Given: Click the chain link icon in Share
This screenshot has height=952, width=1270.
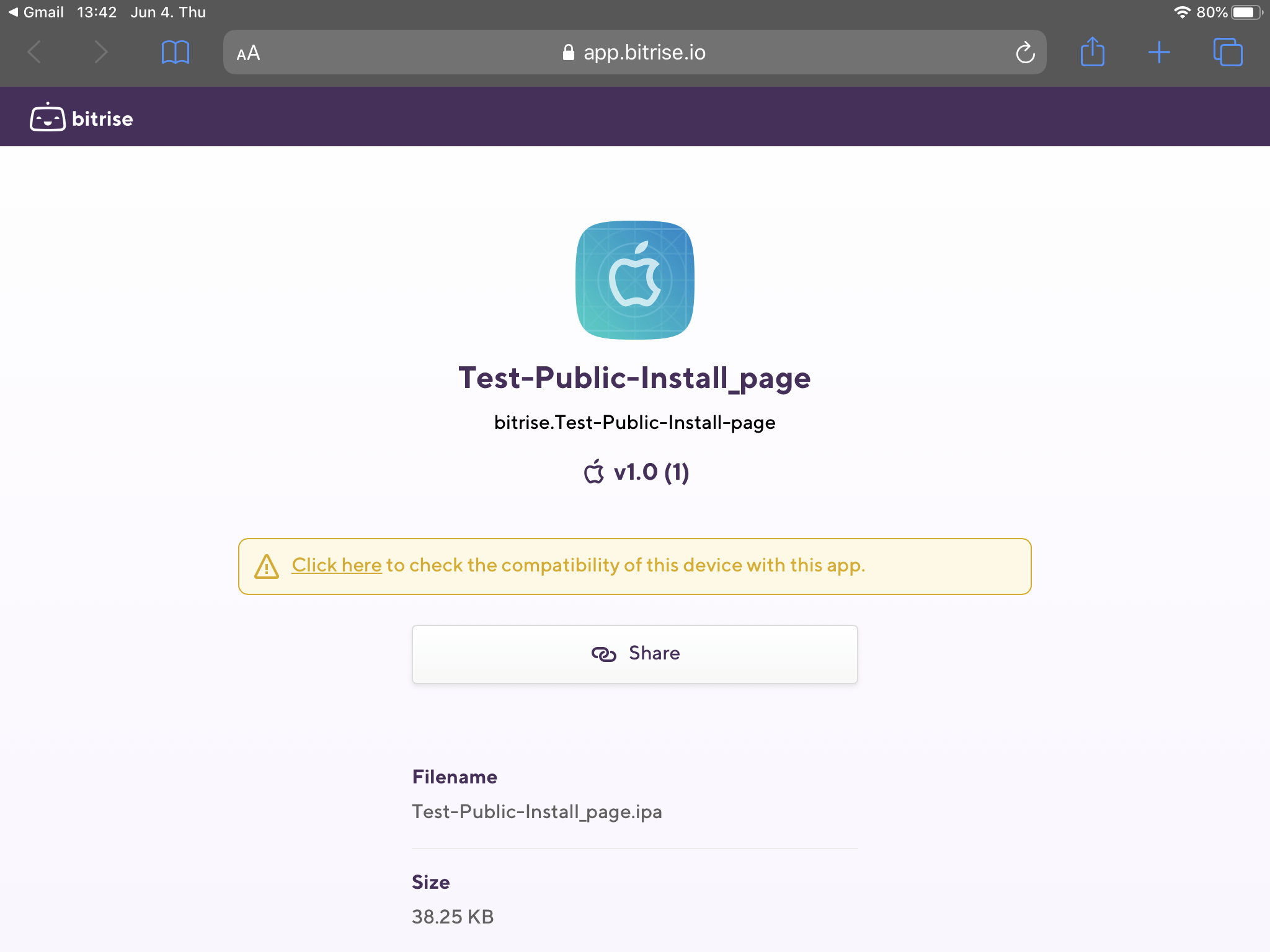Looking at the screenshot, I should [603, 654].
